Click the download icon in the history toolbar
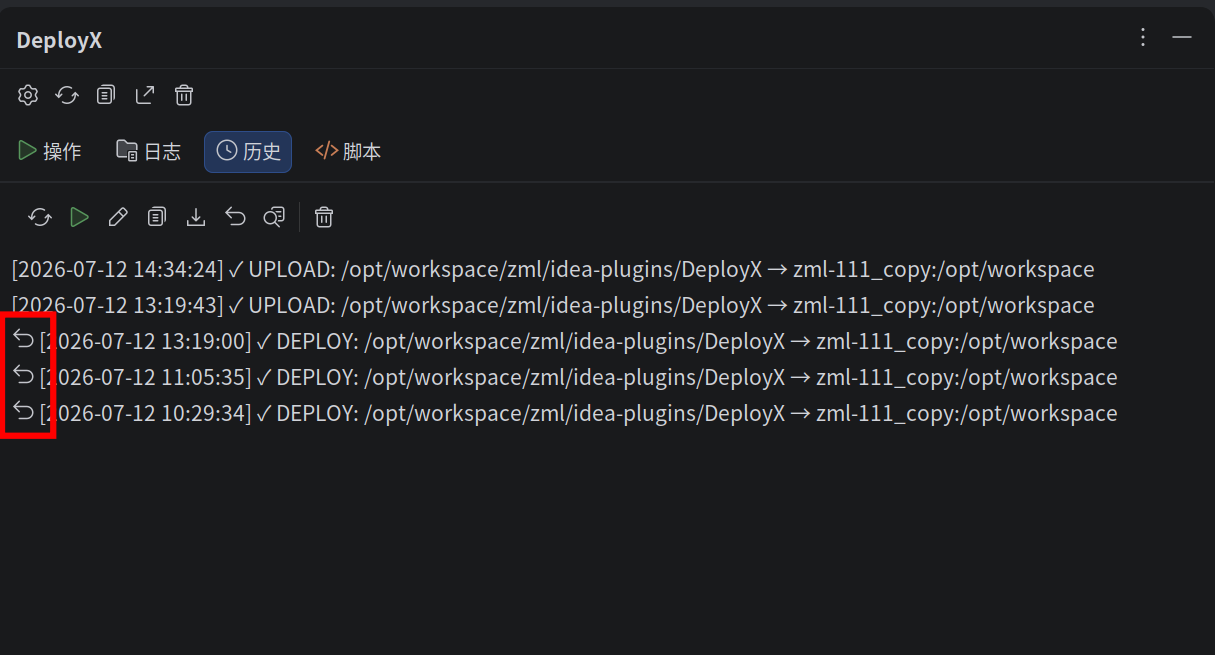 196,217
